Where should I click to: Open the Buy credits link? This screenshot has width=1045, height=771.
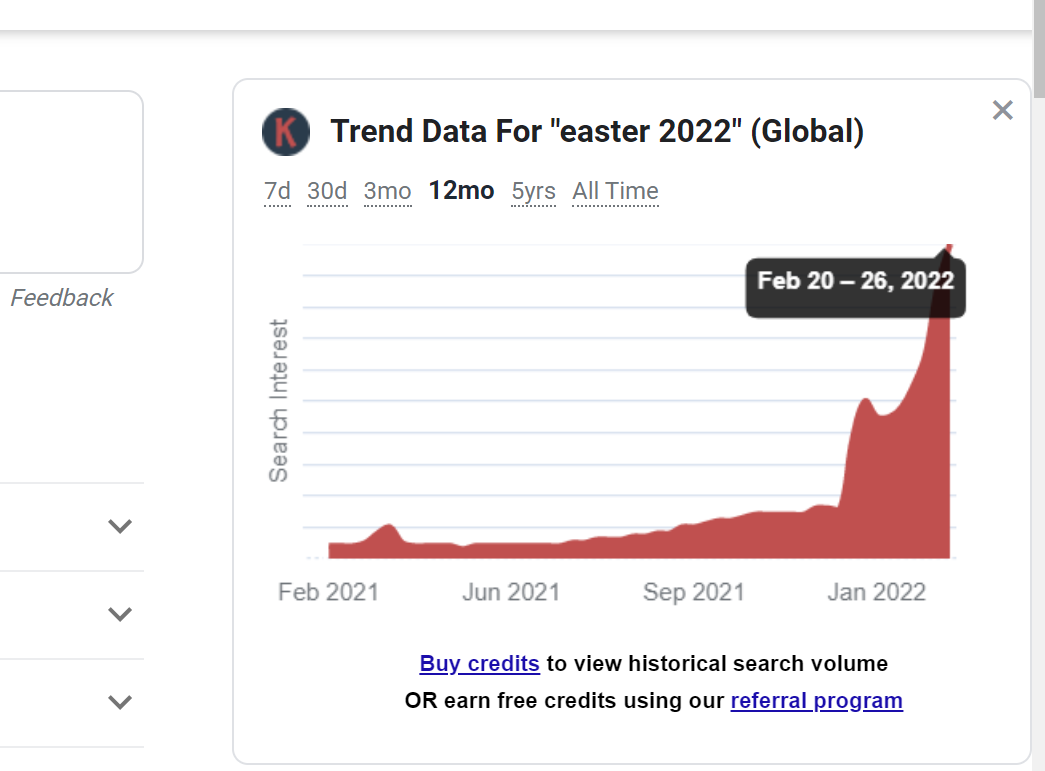click(479, 663)
